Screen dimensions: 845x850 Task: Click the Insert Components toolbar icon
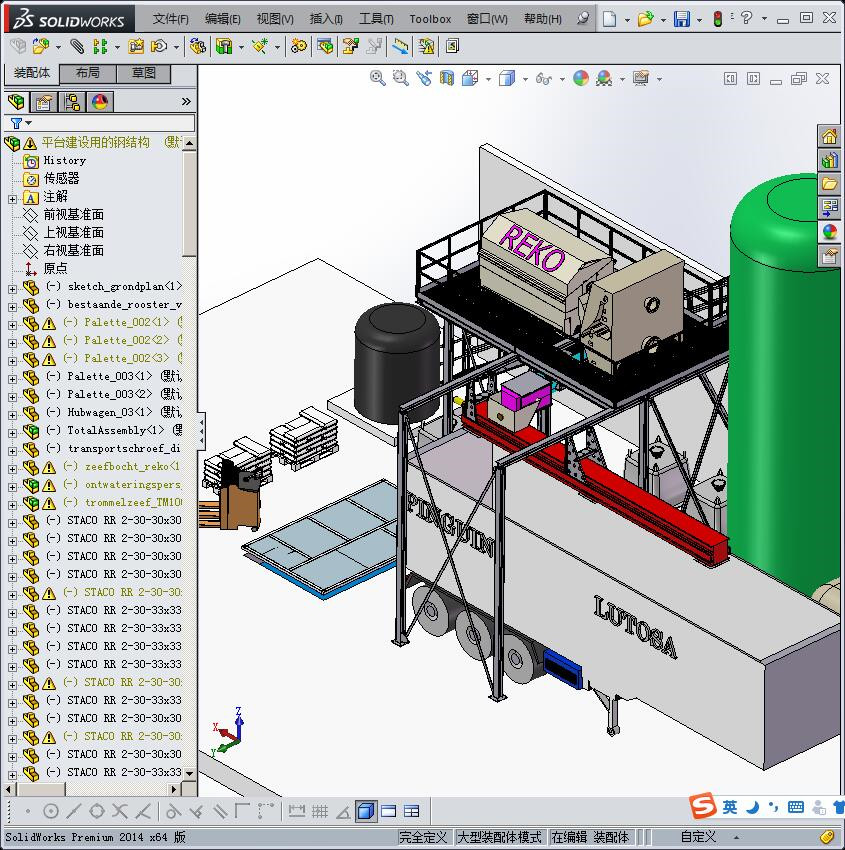[41, 47]
